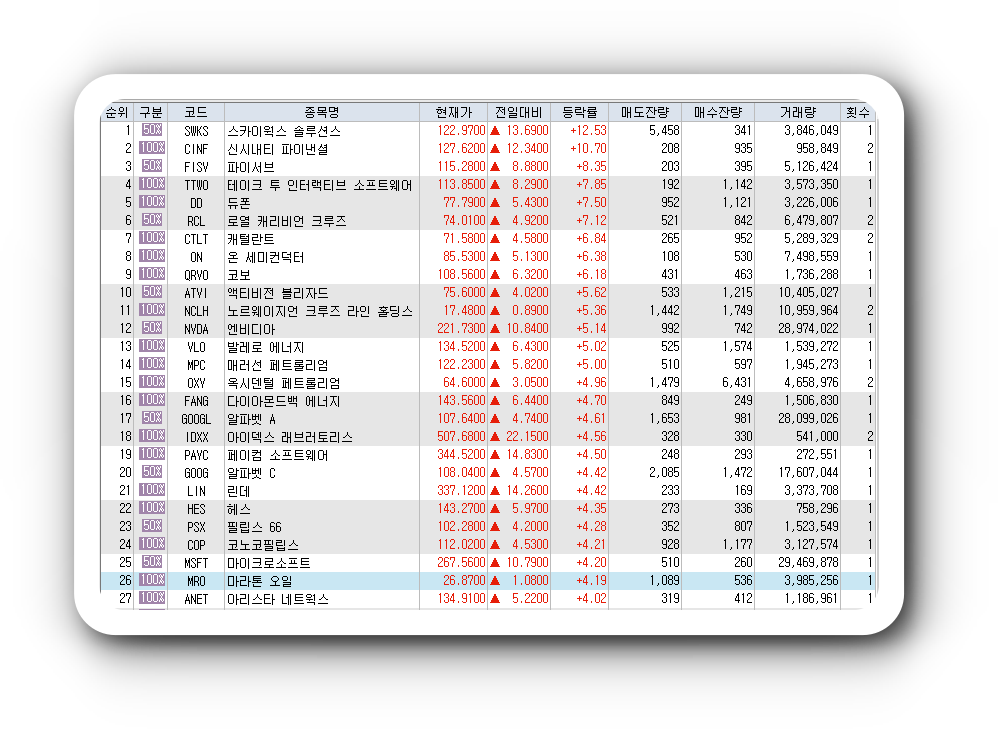Select stock name 신시내티 파이낸셜

pos(278,149)
